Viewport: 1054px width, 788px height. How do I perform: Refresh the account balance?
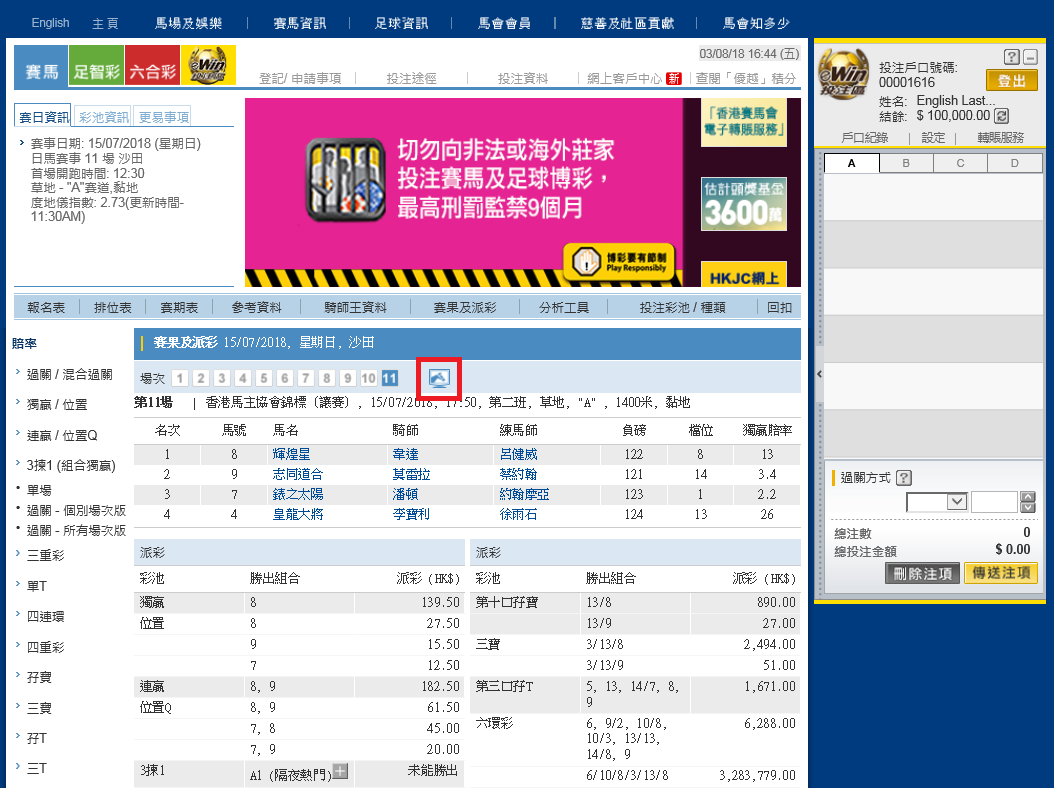[1002, 116]
